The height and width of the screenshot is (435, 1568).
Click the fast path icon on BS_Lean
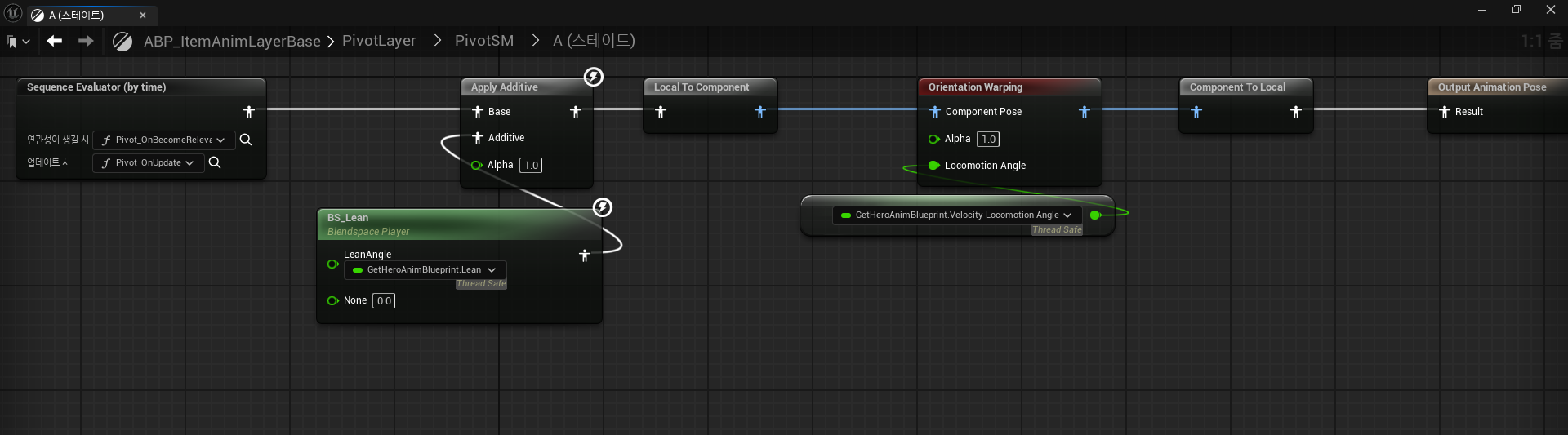click(603, 207)
